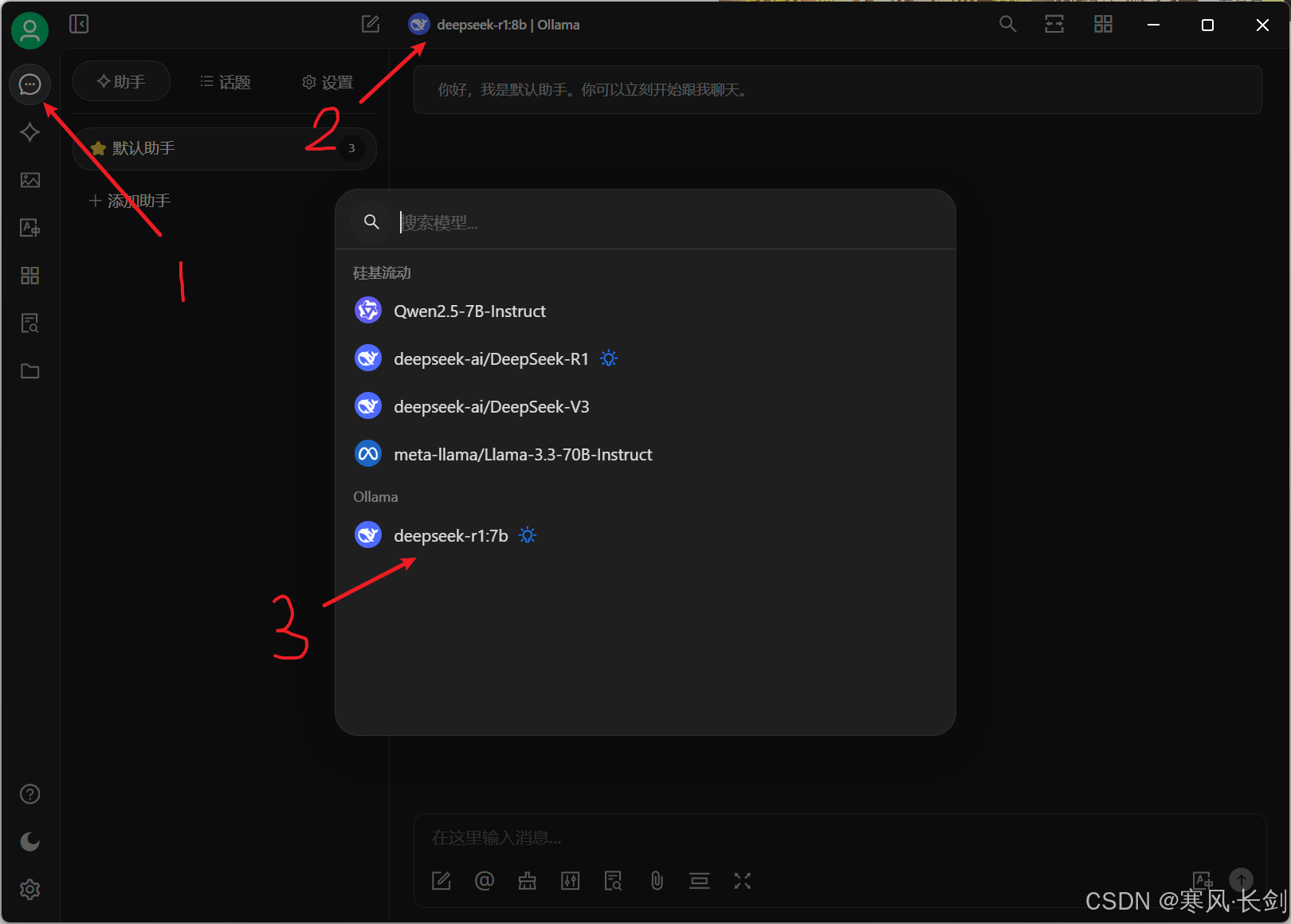Open the deepseek-r1:8b model selector
Screen dimensions: 1291x924
point(494,25)
